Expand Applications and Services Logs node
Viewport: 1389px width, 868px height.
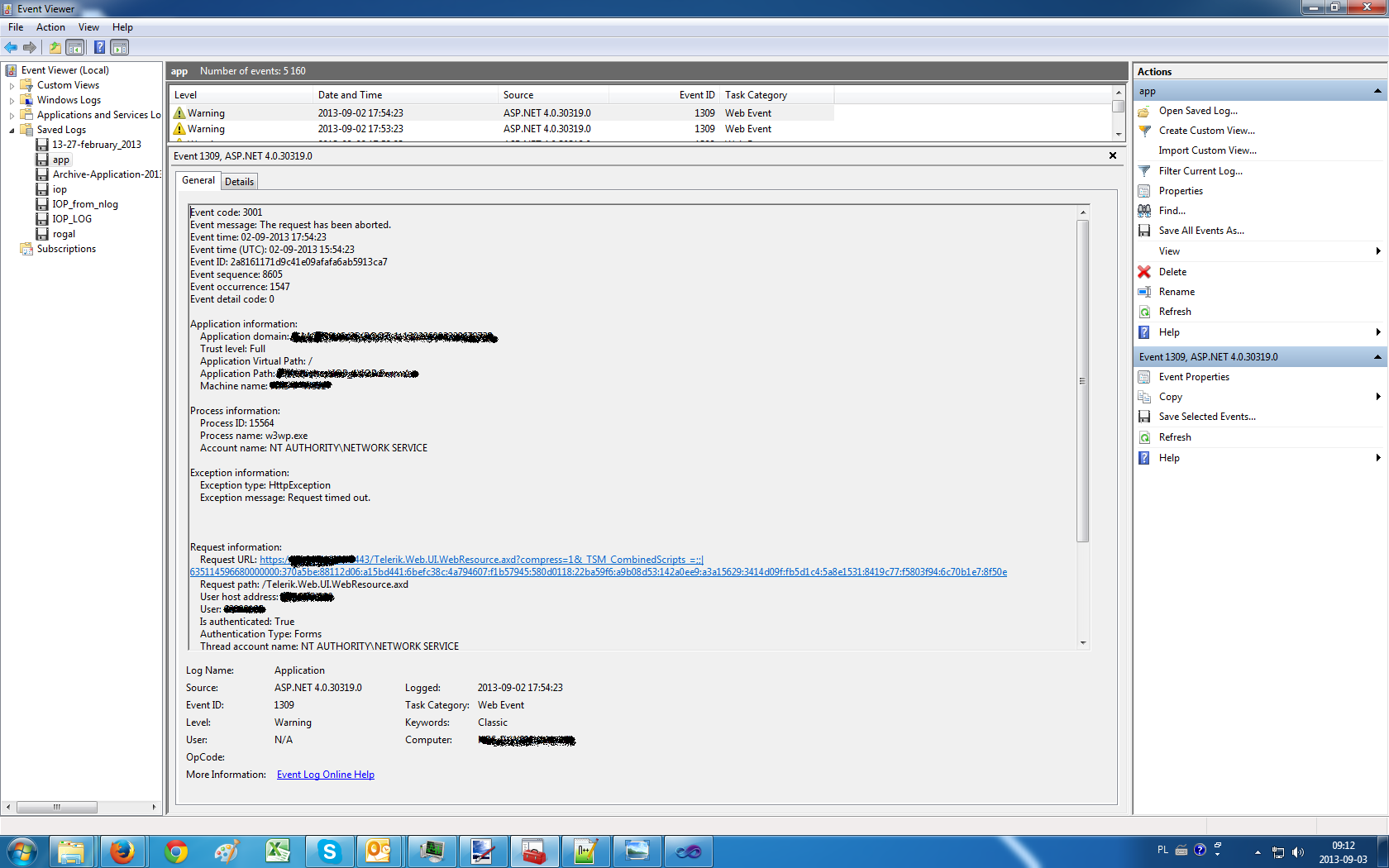[x=12, y=115]
